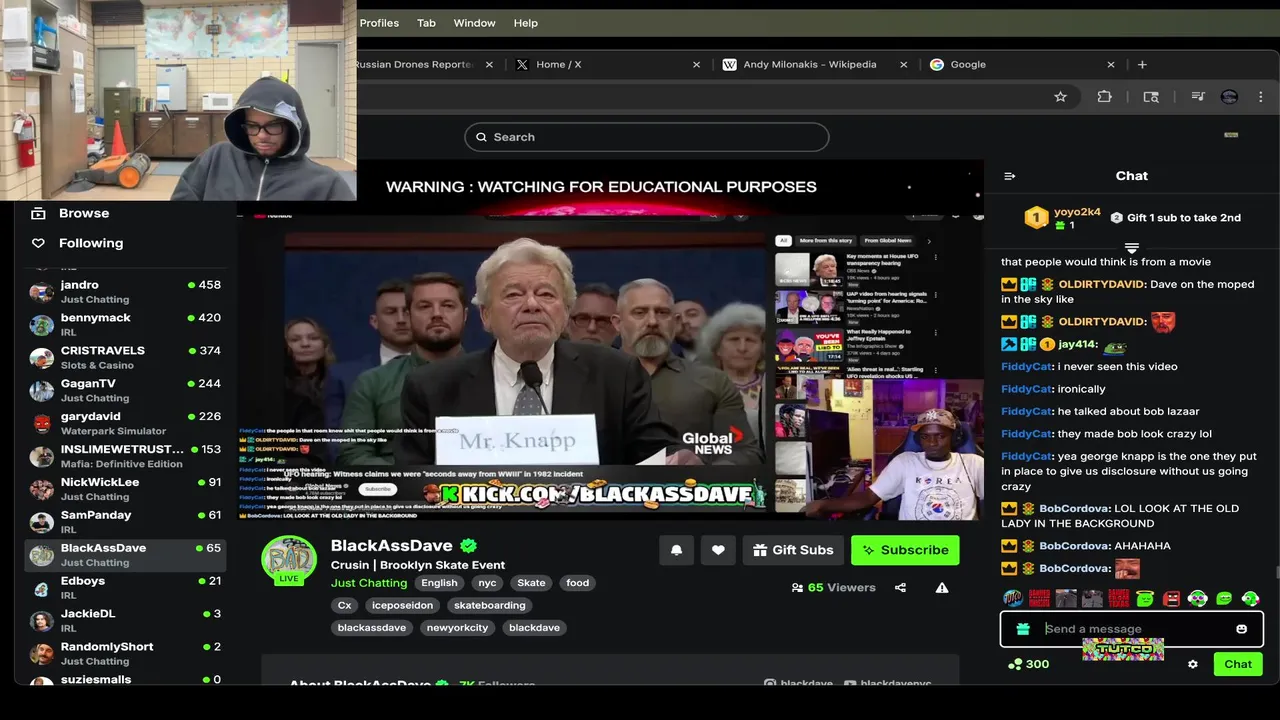Viewport: 1280px width, 720px height.
Task: Click the green Subscribe button
Action: pos(905,550)
